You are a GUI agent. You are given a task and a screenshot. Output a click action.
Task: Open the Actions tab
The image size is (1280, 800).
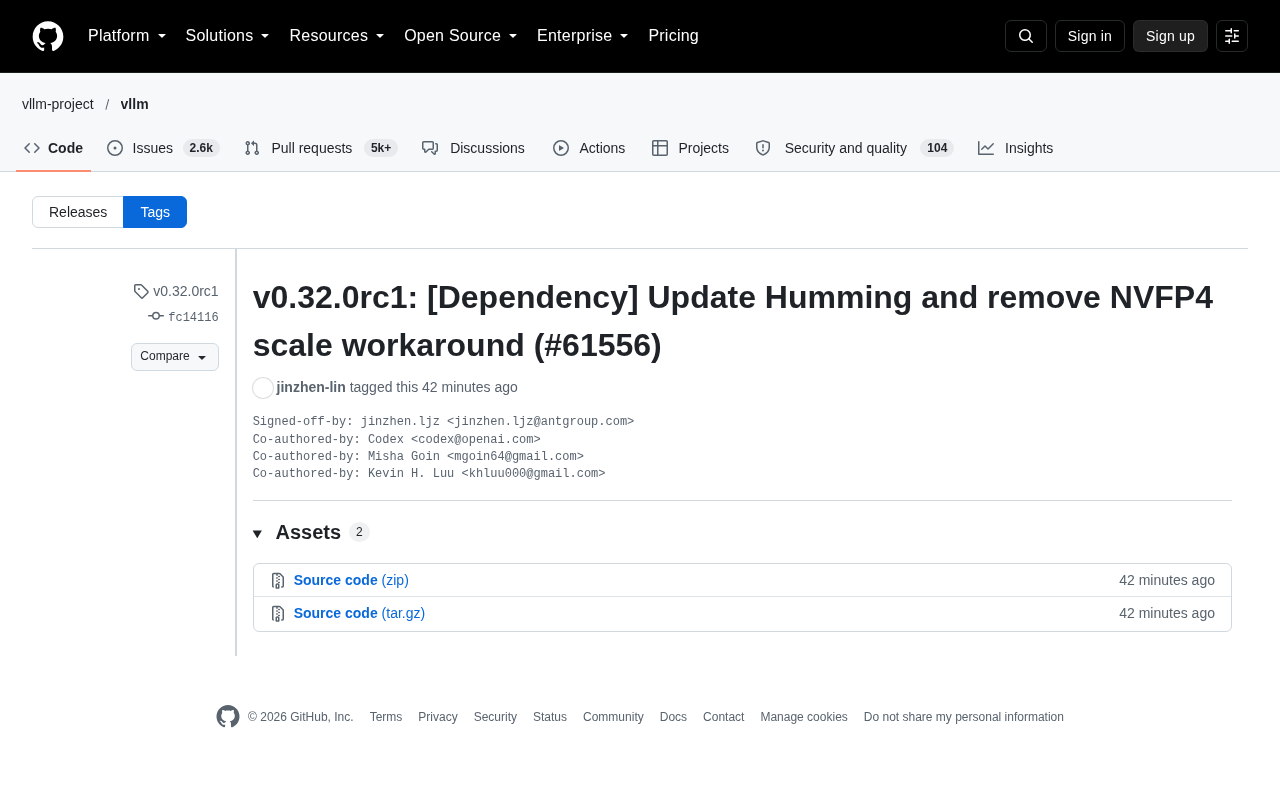click(x=589, y=148)
